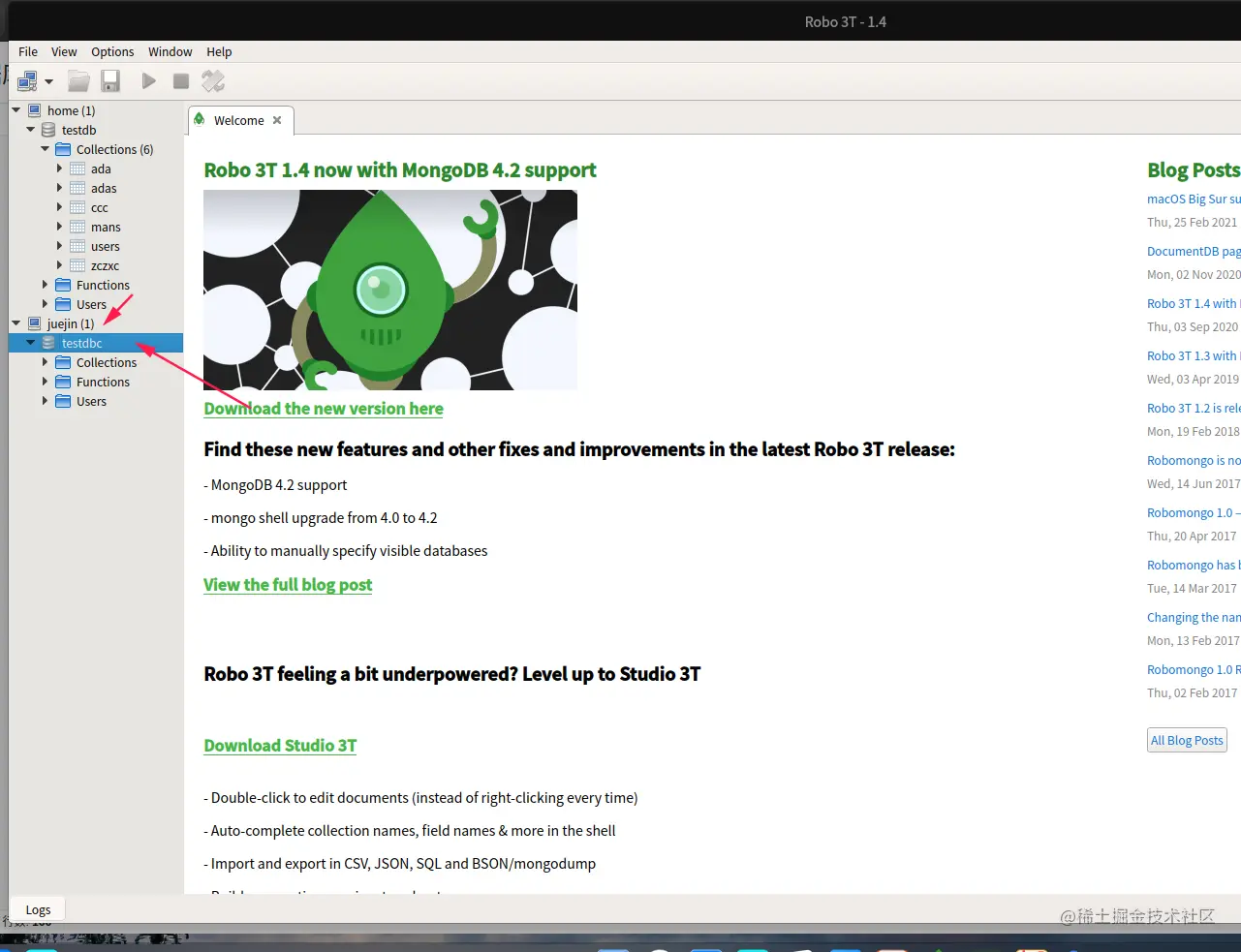Screen dimensions: 1241x952
Task: Click the Connect to MongoDB toolbar icon
Action: coord(28,81)
